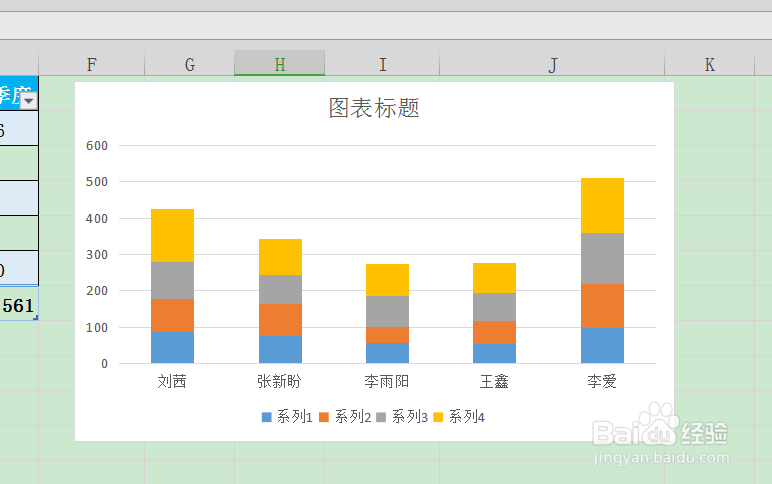Select column F header
Image resolution: width=772 pixels, height=484 pixels.
click(x=92, y=64)
